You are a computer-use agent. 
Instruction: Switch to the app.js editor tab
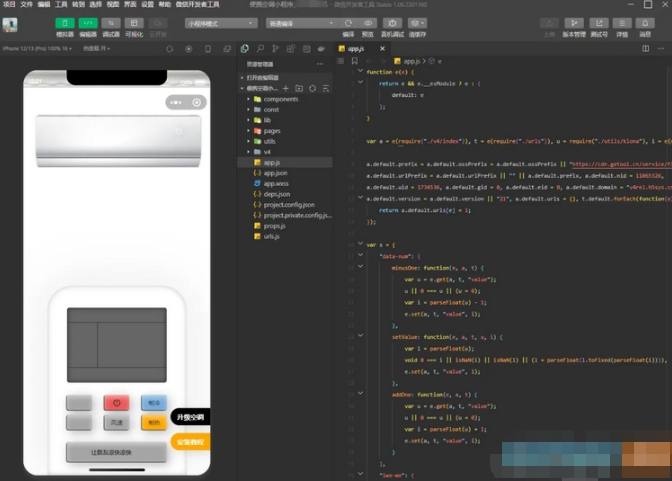click(355, 48)
